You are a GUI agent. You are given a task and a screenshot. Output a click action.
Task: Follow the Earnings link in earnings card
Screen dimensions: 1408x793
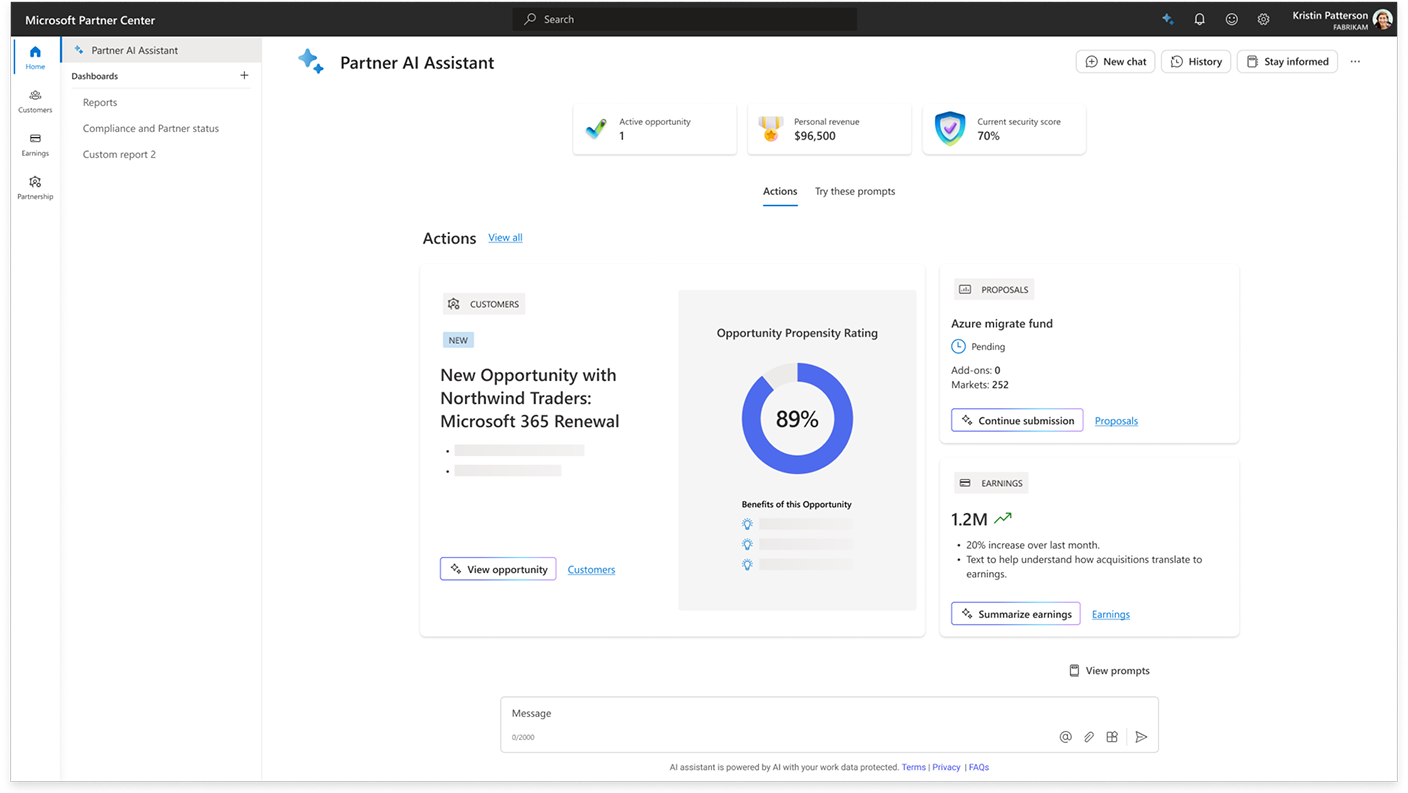[x=1111, y=615]
